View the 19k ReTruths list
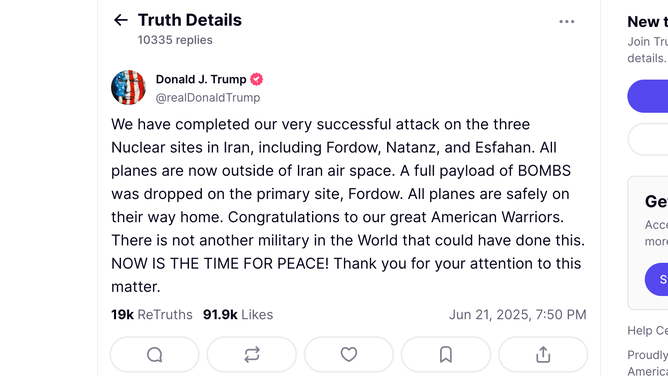Viewport: 668px width, 376px height. tap(152, 315)
